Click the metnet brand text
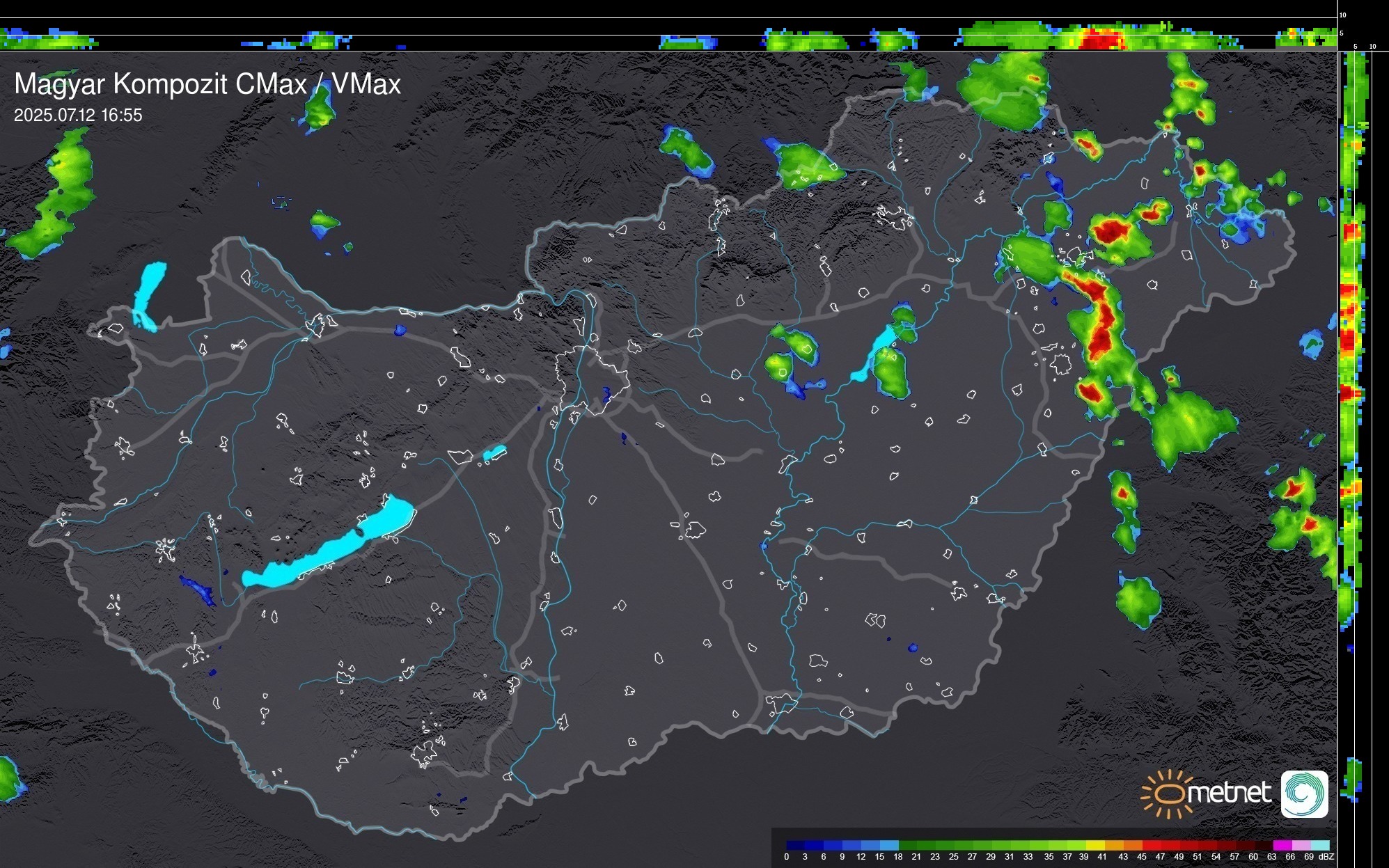1389x868 pixels. point(1229,793)
